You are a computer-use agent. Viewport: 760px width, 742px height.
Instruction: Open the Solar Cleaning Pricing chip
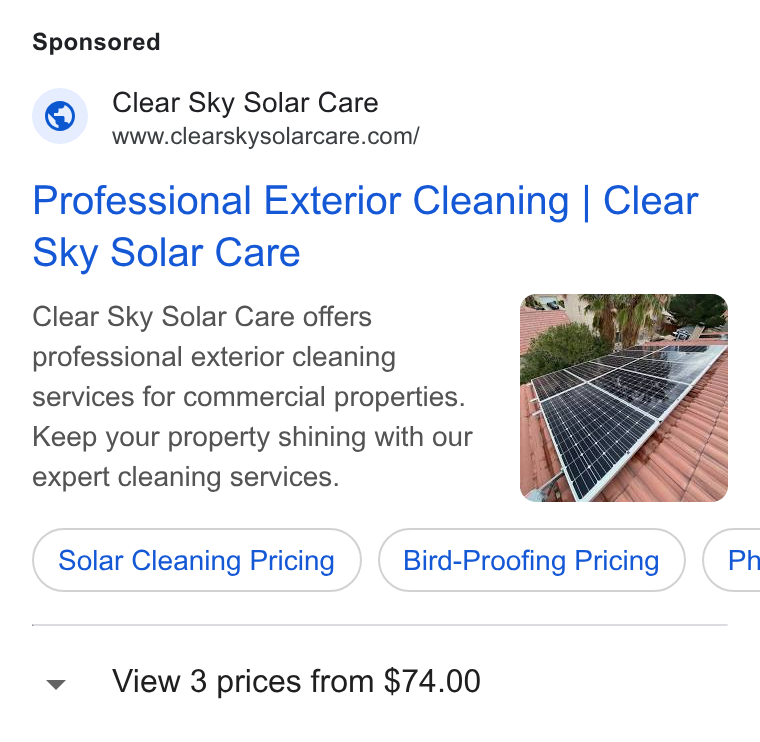click(197, 560)
